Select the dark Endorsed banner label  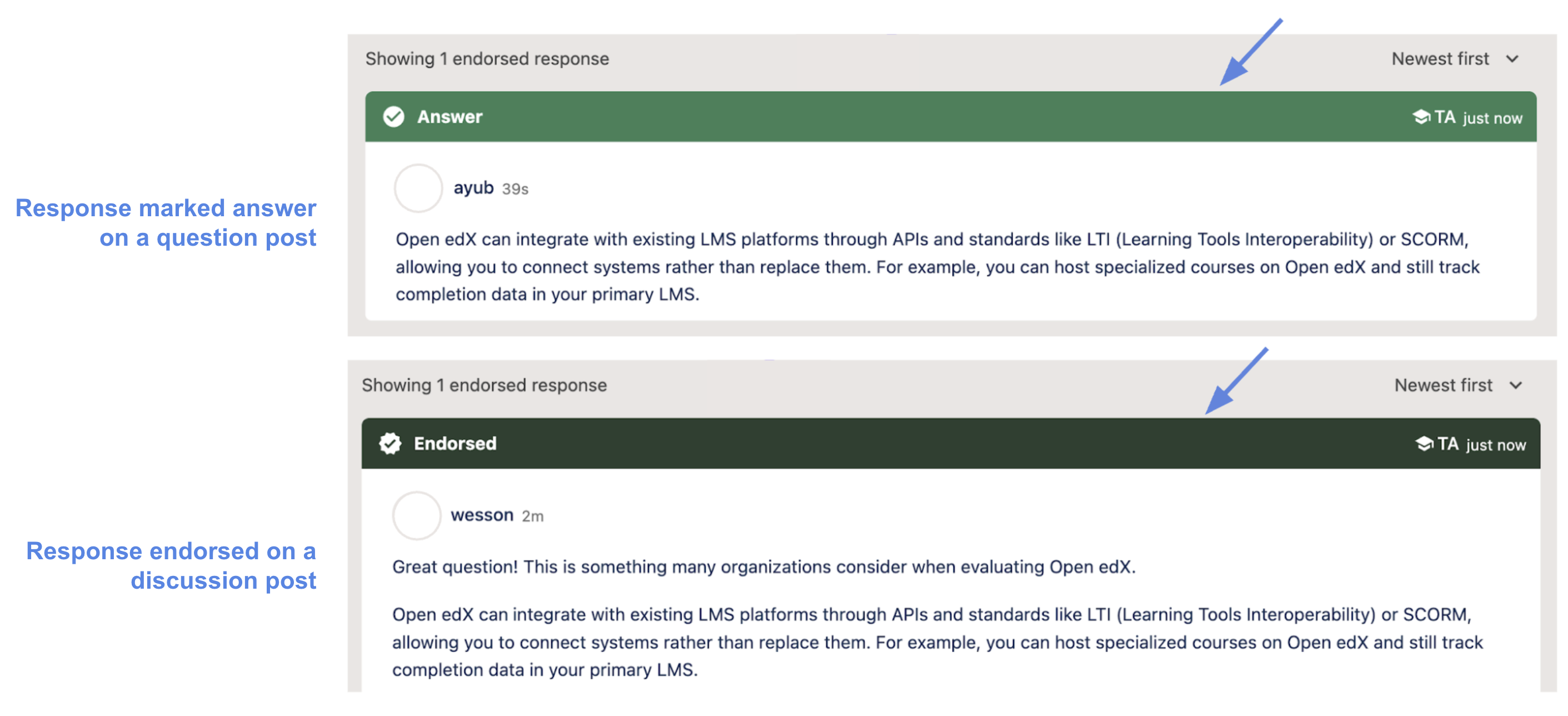[x=455, y=443]
